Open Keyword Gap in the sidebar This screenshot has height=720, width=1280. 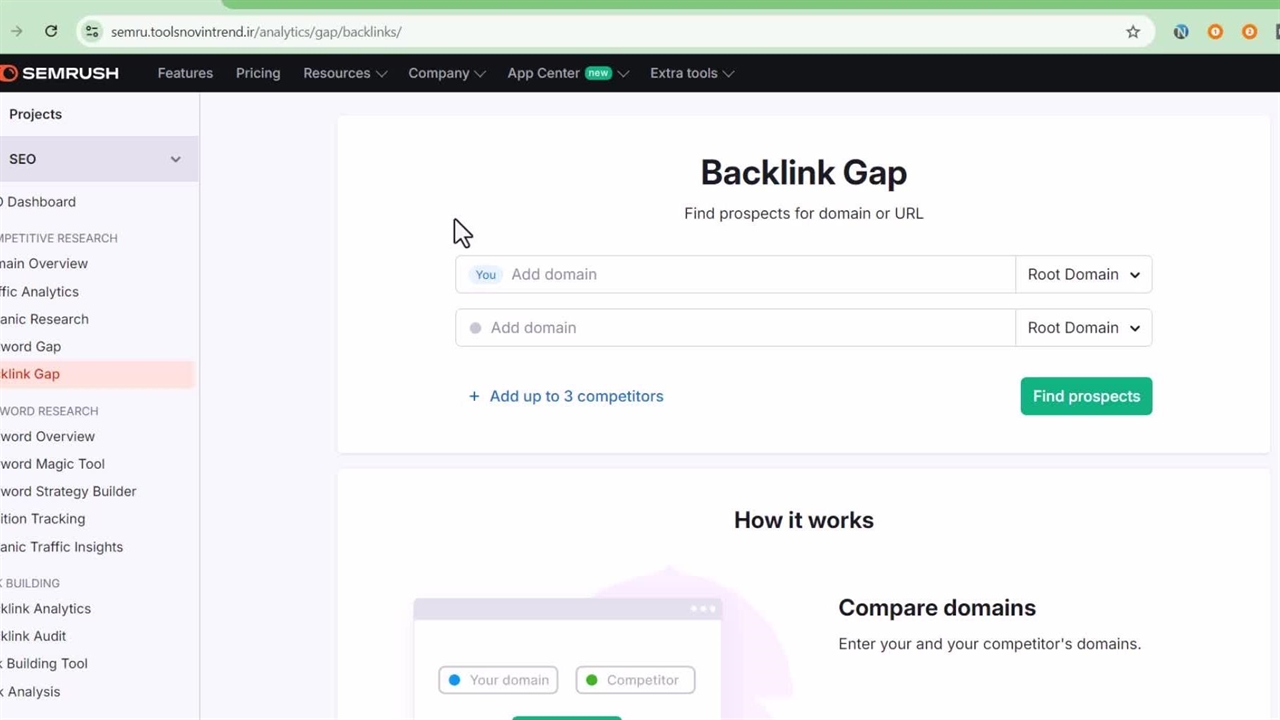pyautogui.click(x=30, y=347)
